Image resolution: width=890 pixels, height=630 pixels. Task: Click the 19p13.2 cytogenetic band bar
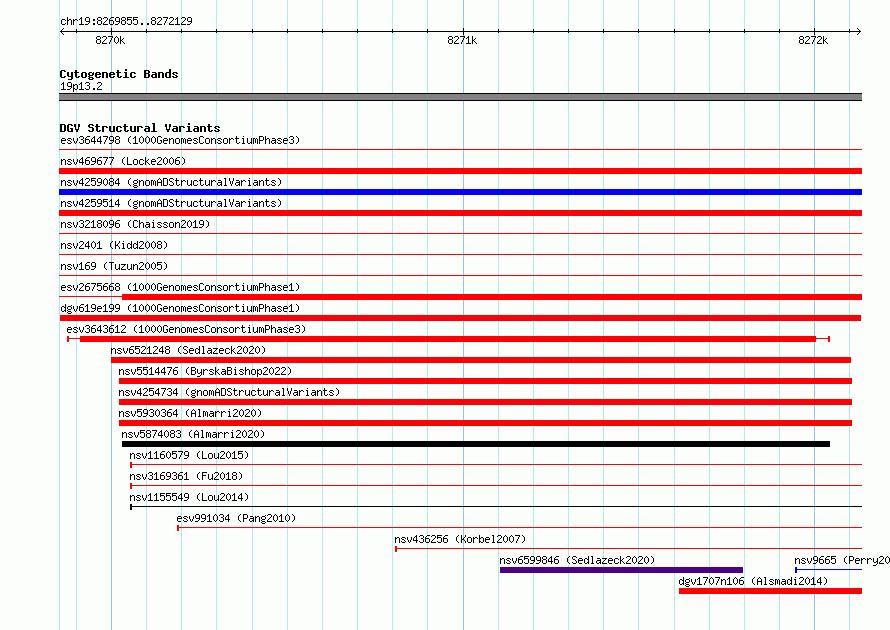[460, 97]
